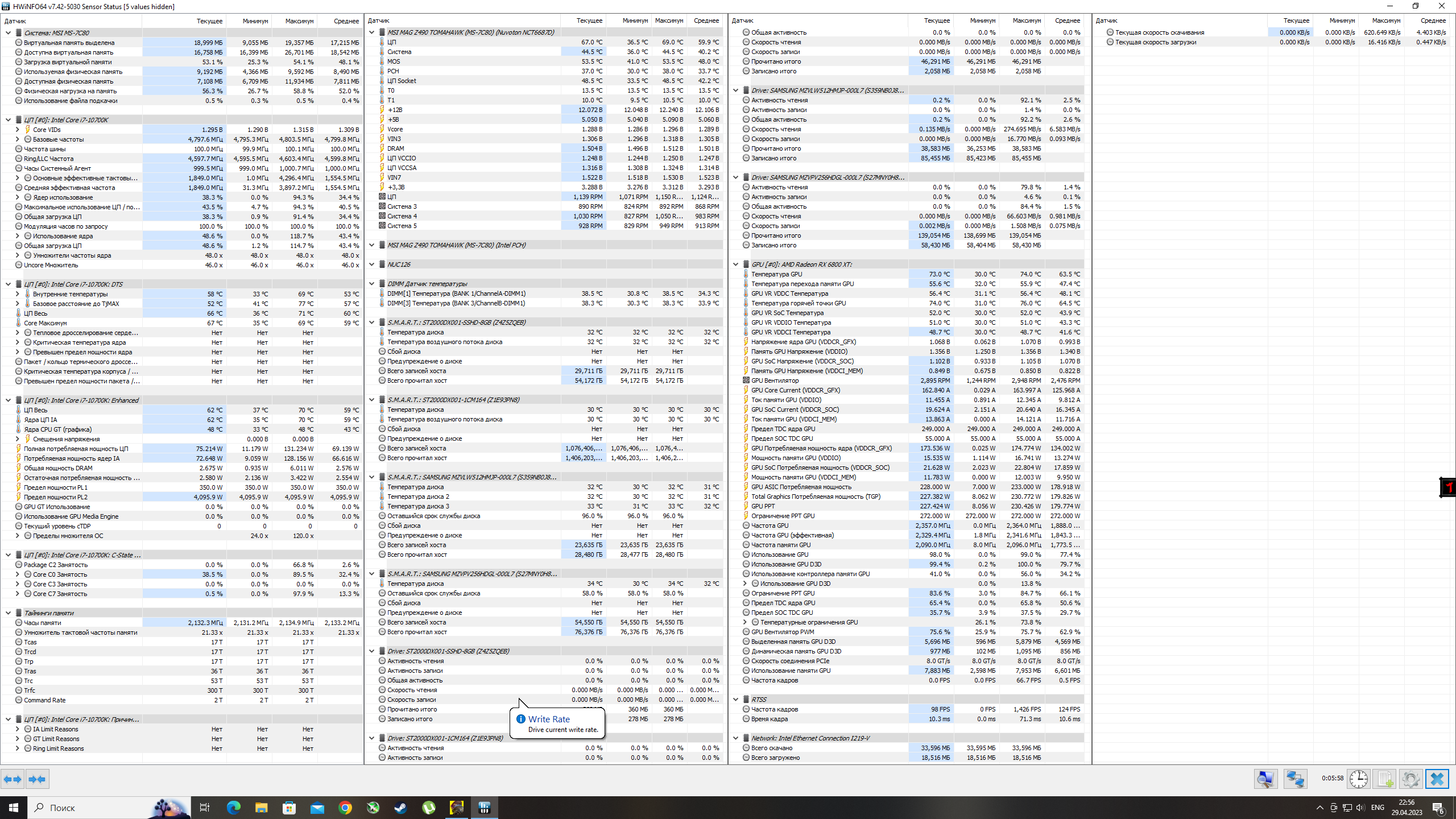This screenshot has height=819, width=1456.
Task: Click the shrink columns arrows button
Action: tap(37, 779)
